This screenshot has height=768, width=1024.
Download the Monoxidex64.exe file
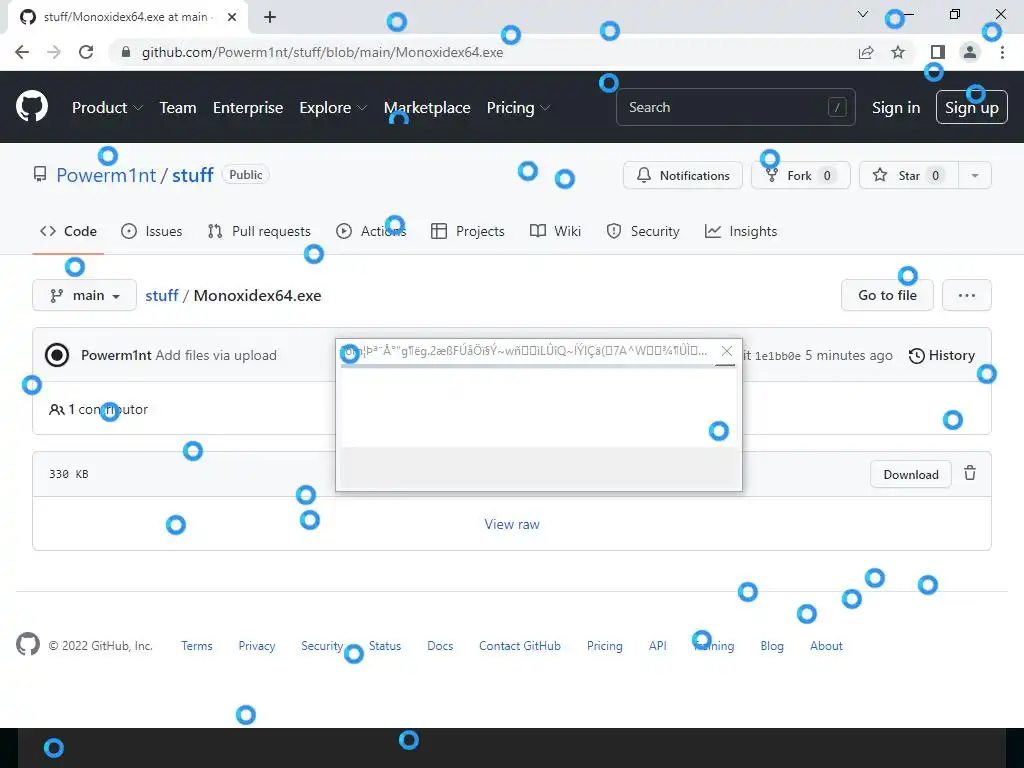[910, 475]
